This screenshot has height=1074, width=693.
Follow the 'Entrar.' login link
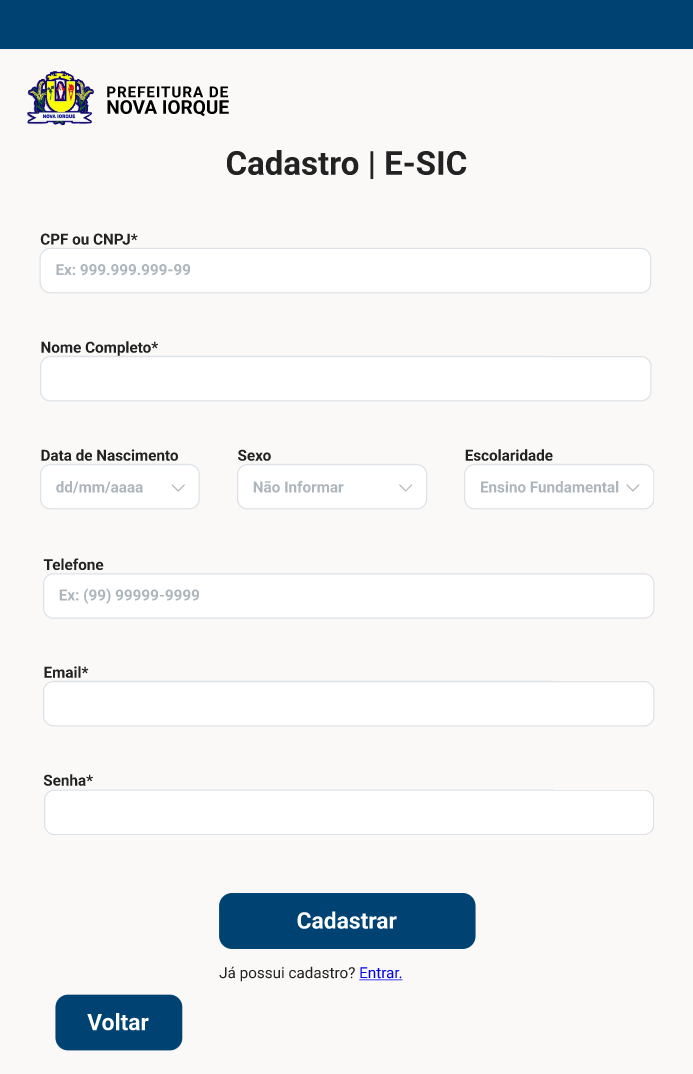click(381, 973)
